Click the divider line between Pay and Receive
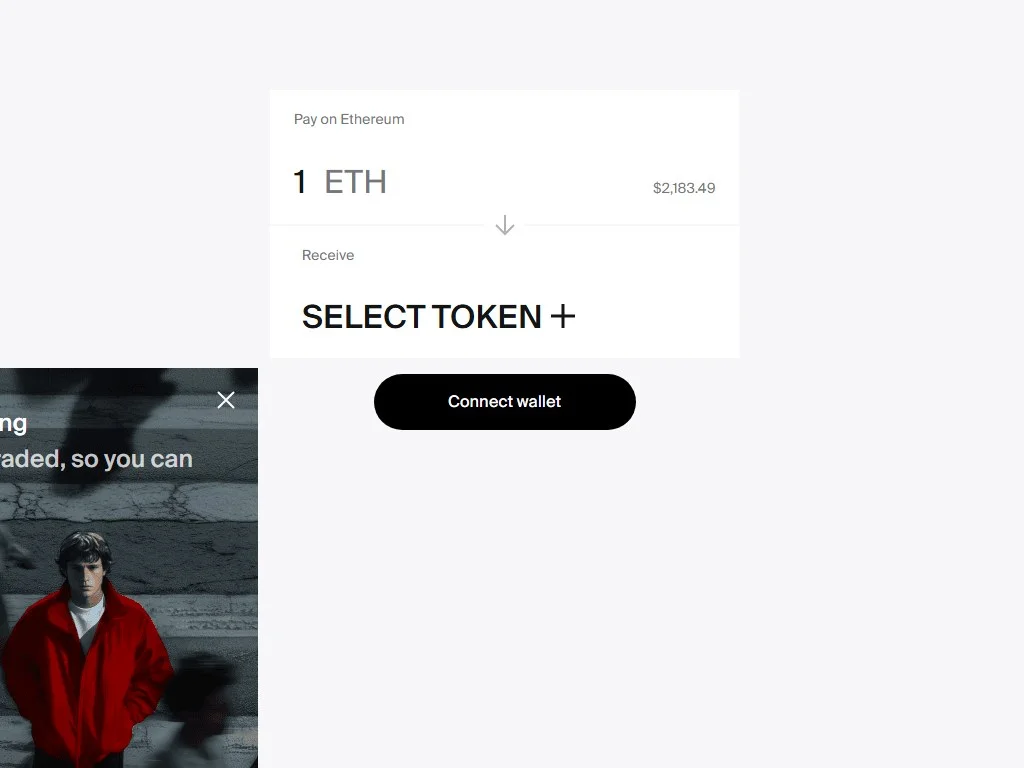The image size is (1024, 768). click(632, 225)
